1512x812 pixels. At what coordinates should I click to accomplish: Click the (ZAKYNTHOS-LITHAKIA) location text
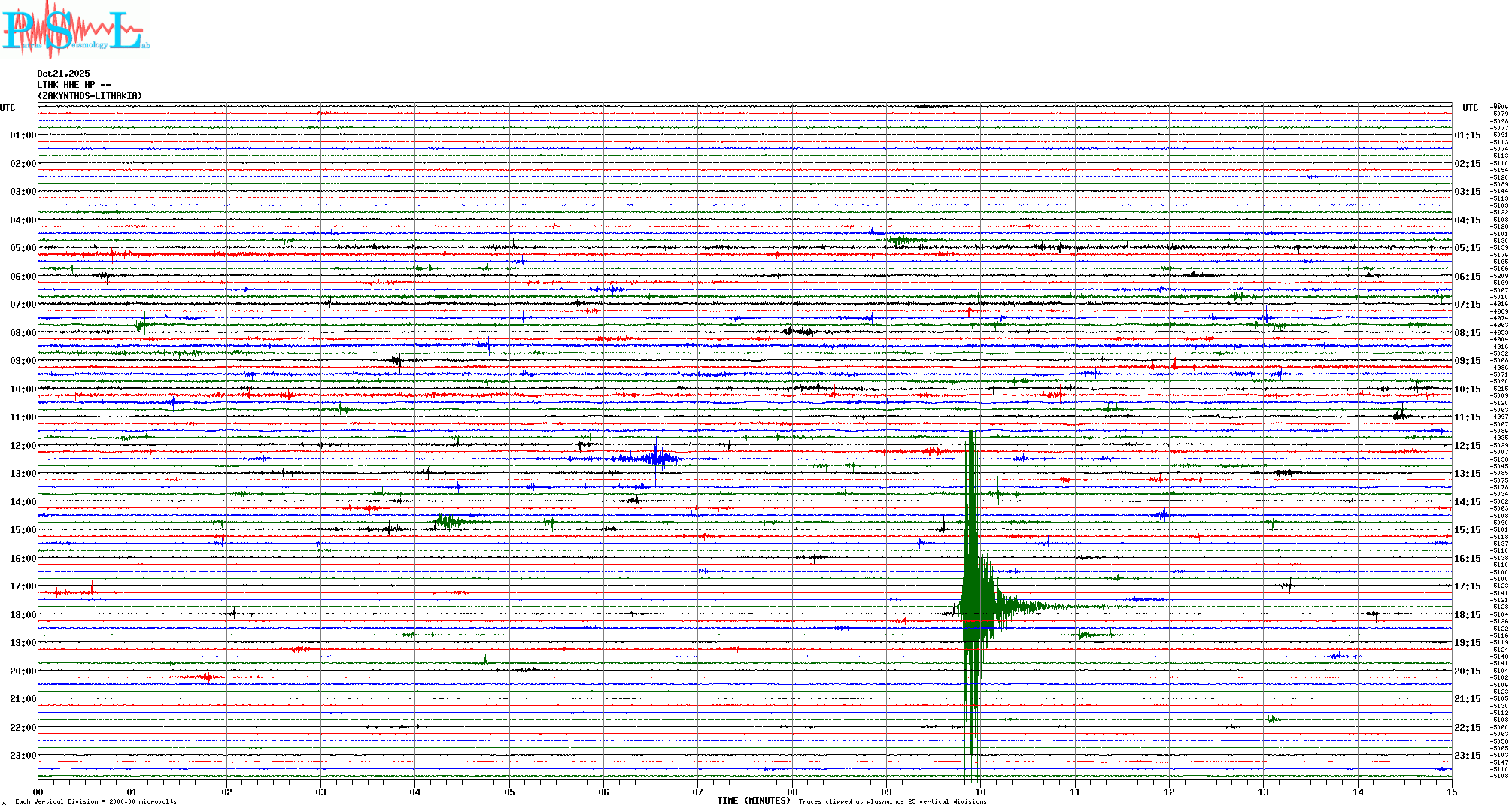tap(90, 96)
